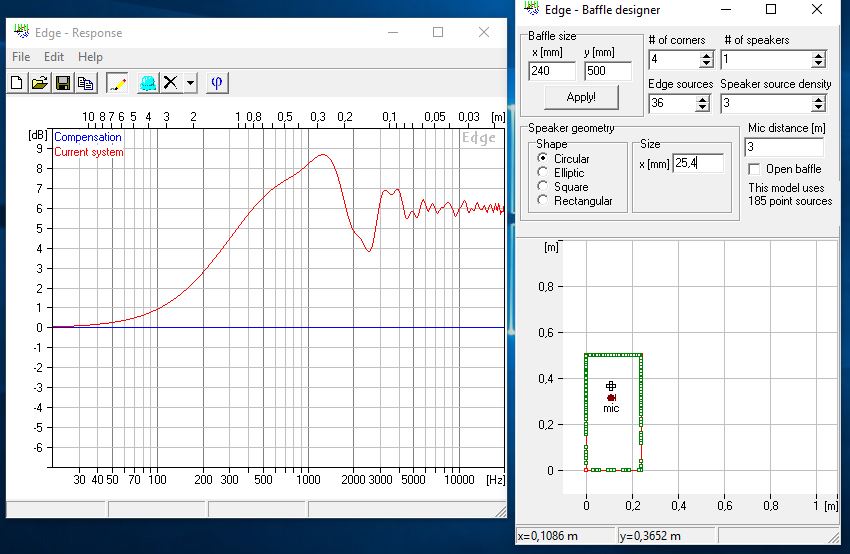Decrease the number of speakers
Screen dimensions: 850x554
click(x=819, y=63)
